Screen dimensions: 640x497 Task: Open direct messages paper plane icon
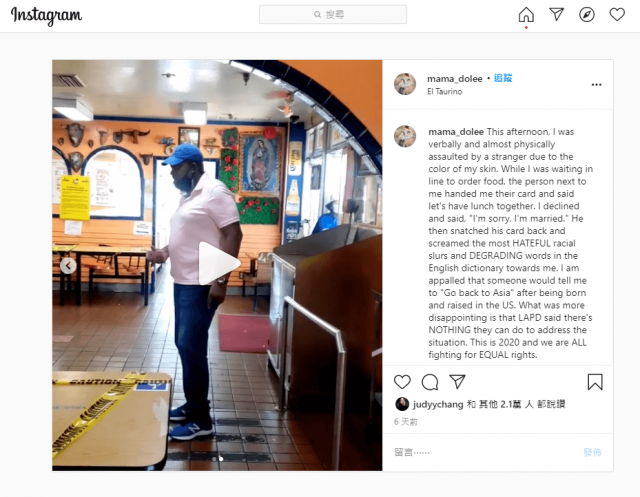tap(556, 15)
